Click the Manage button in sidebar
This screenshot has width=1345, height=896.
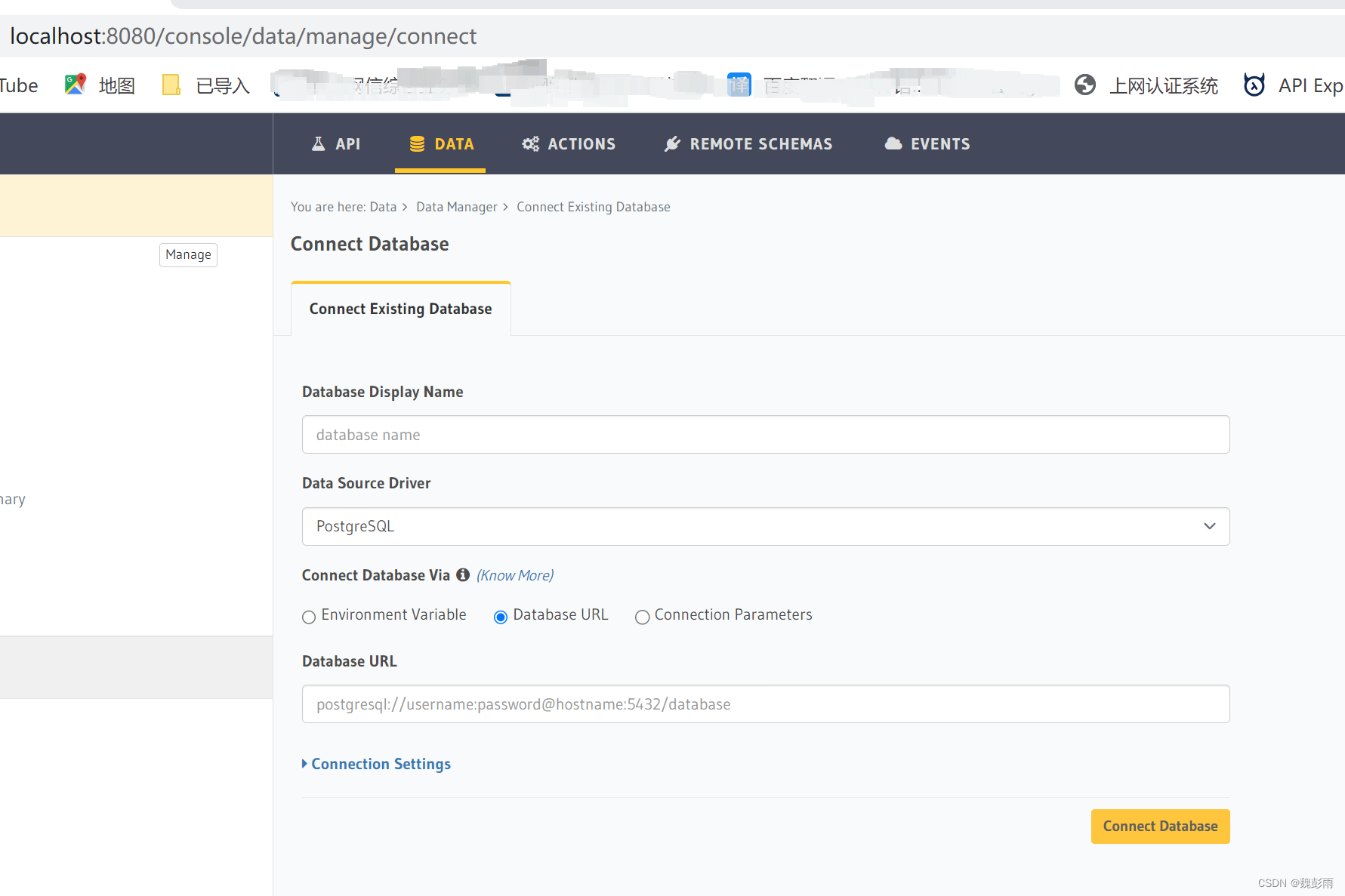pyautogui.click(x=188, y=254)
